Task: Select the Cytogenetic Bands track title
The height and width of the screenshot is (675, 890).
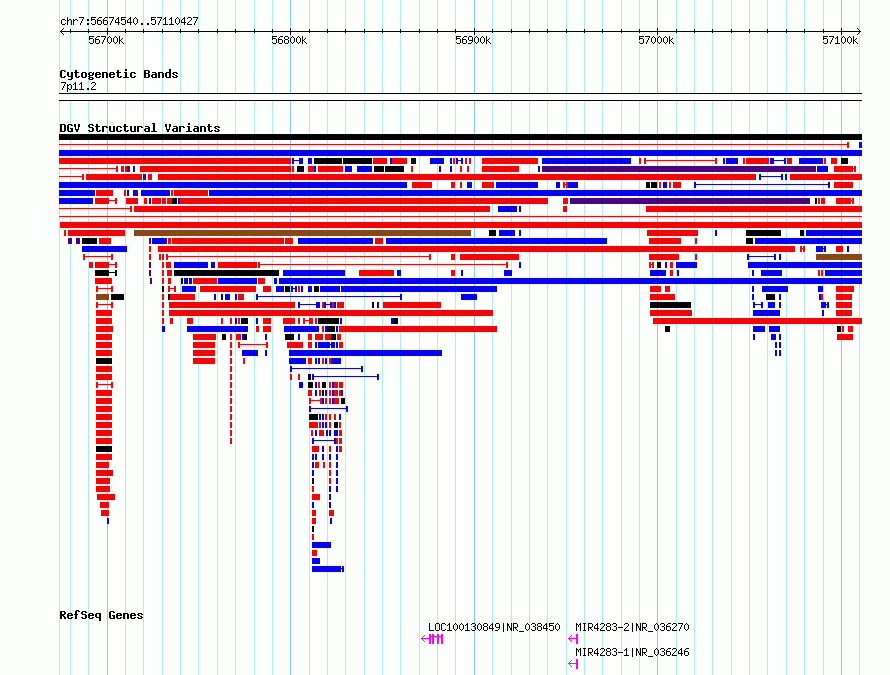Action: (x=119, y=74)
